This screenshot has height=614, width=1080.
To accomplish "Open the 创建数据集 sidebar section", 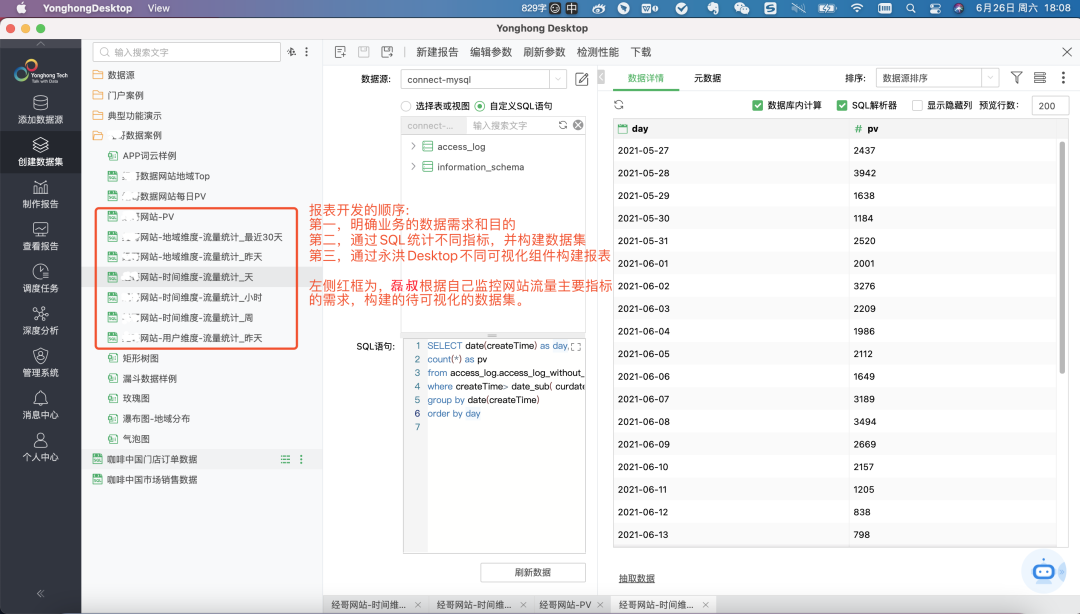I will point(41,152).
